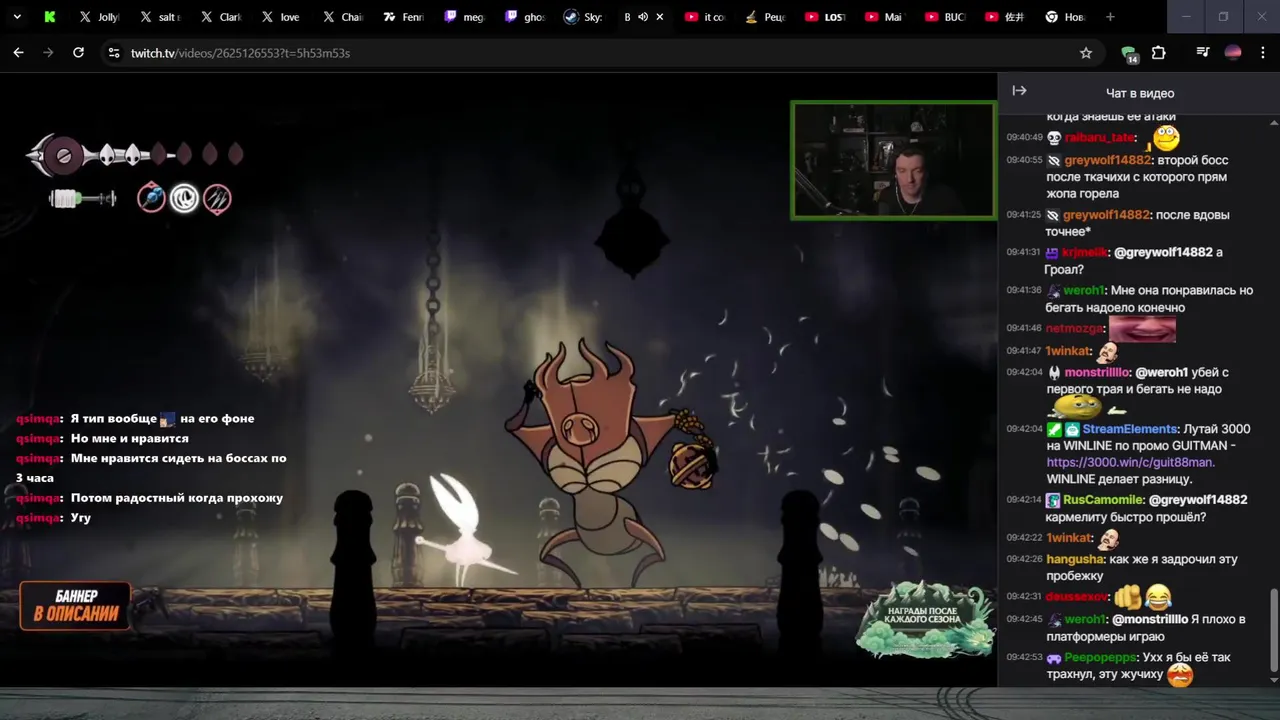Click the Баннер в описании overlay

click(x=76, y=606)
